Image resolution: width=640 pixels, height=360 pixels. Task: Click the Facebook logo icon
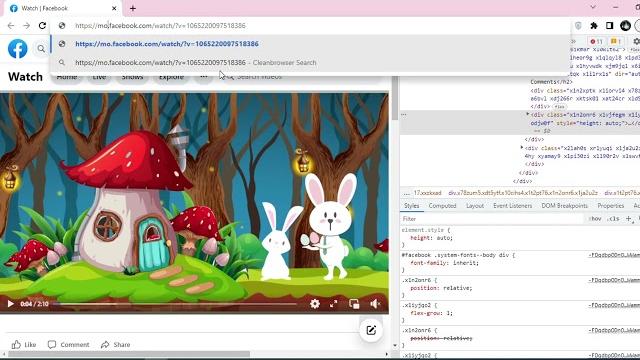point(18,49)
